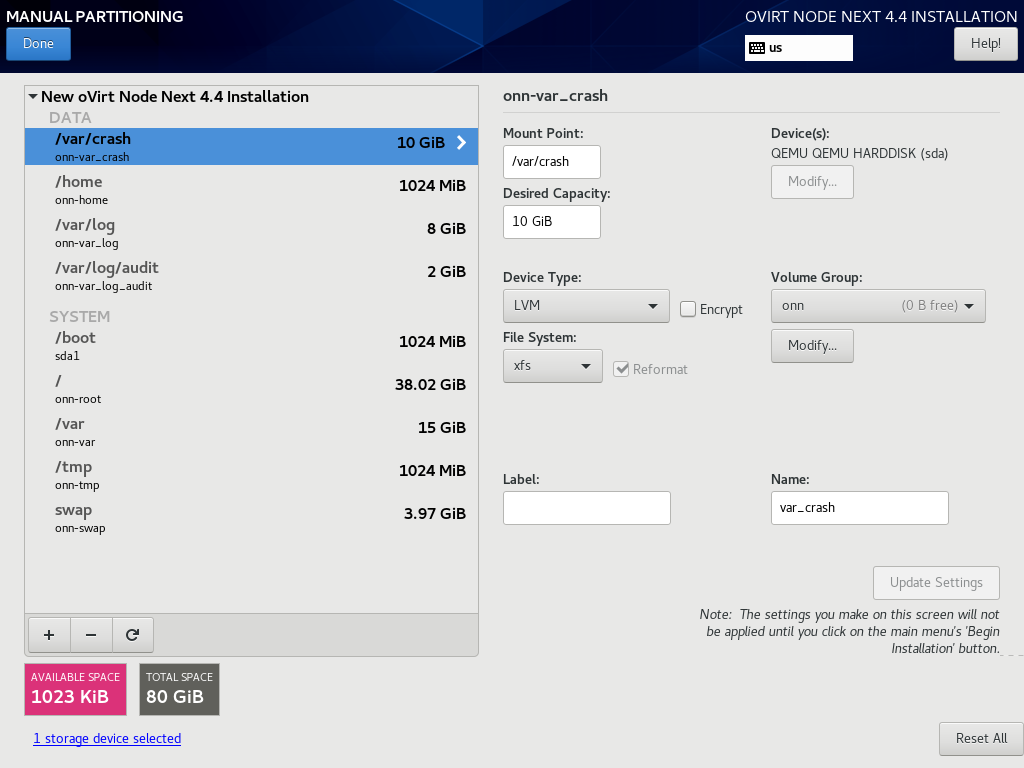This screenshot has width=1024, height=768.
Task: Click Modify under Device(s)
Action: pos(812,182)
